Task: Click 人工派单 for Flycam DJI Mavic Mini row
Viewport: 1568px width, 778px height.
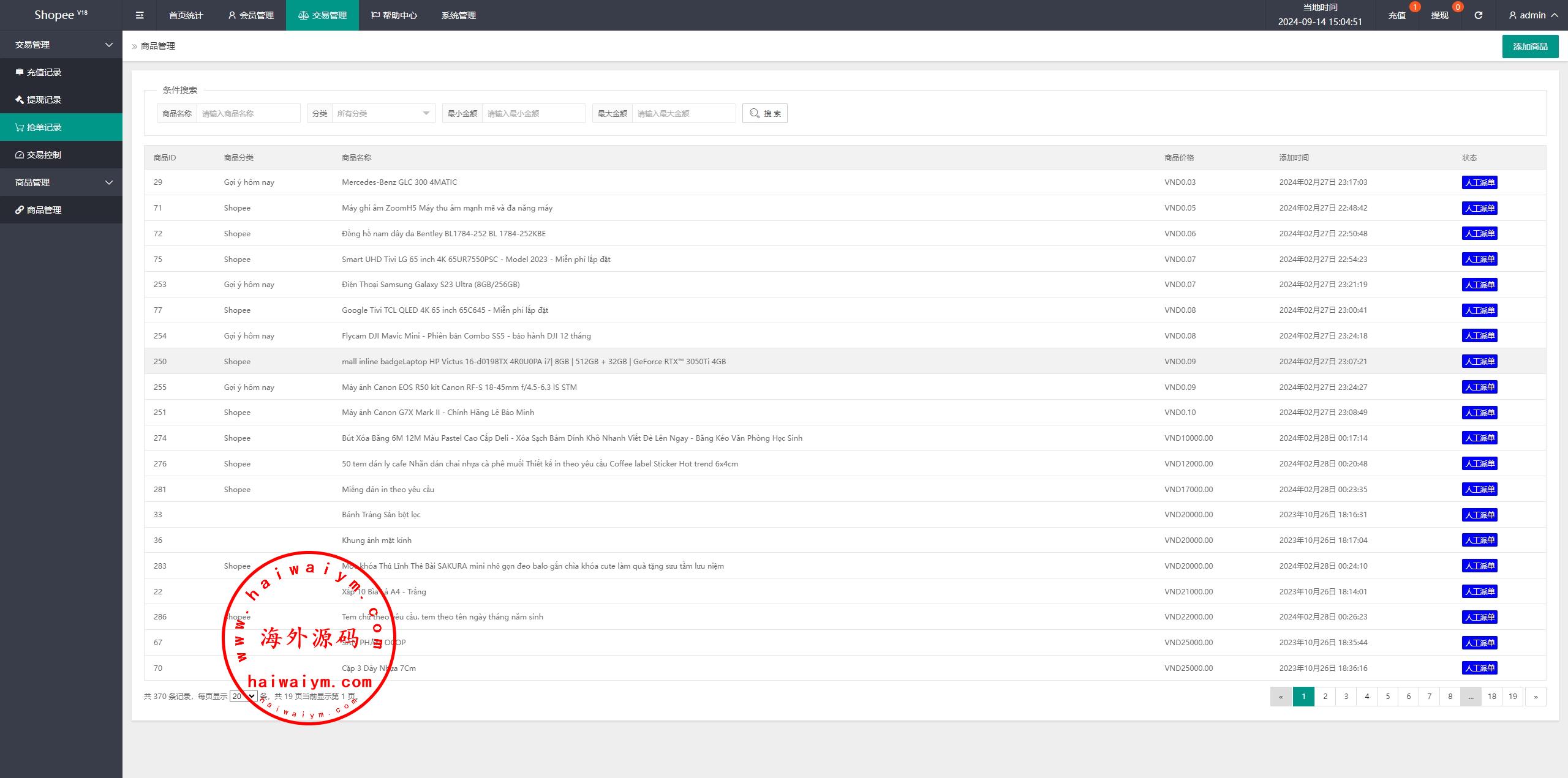Action: coord(1480,335)
